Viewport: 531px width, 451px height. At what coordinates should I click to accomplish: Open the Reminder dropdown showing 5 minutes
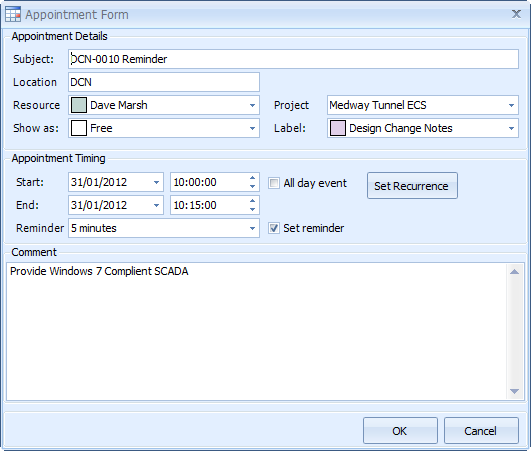coord(252,228)
